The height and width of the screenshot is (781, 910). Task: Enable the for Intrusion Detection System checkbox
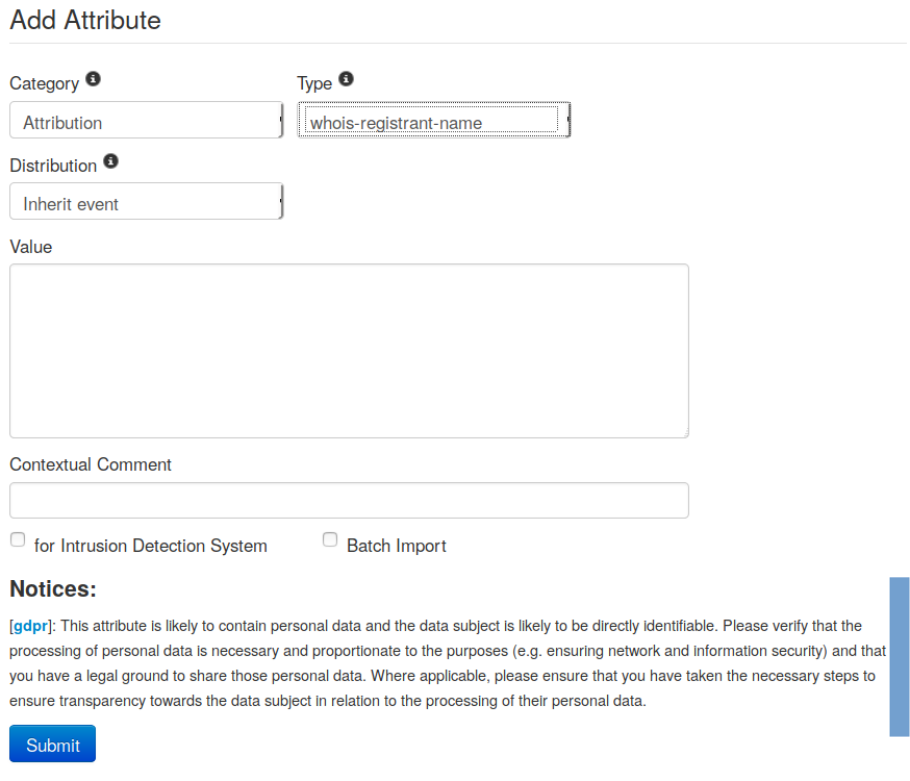click(x=18, y=541)
